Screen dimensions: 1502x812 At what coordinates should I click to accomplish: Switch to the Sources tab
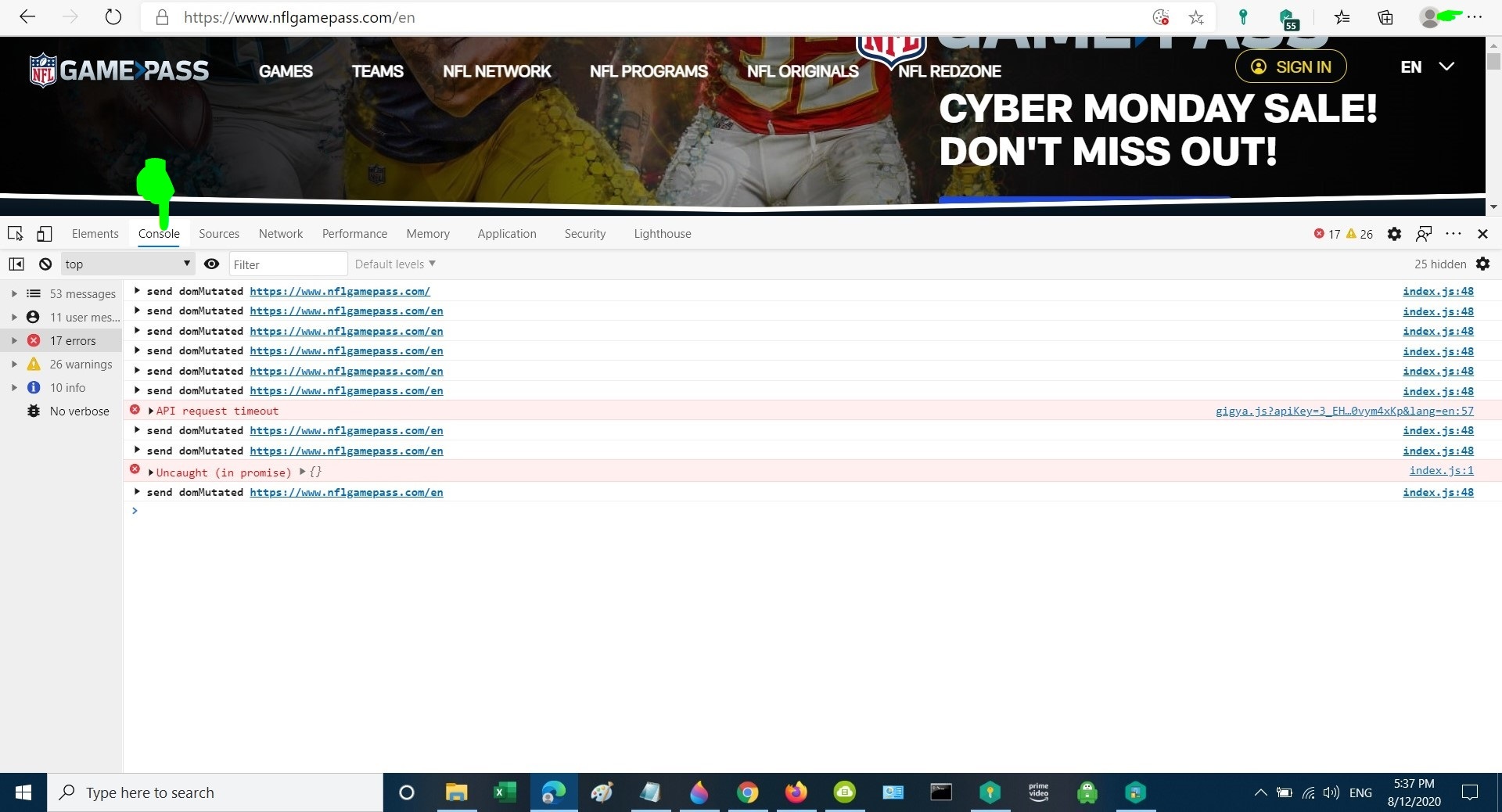point(219,234)
